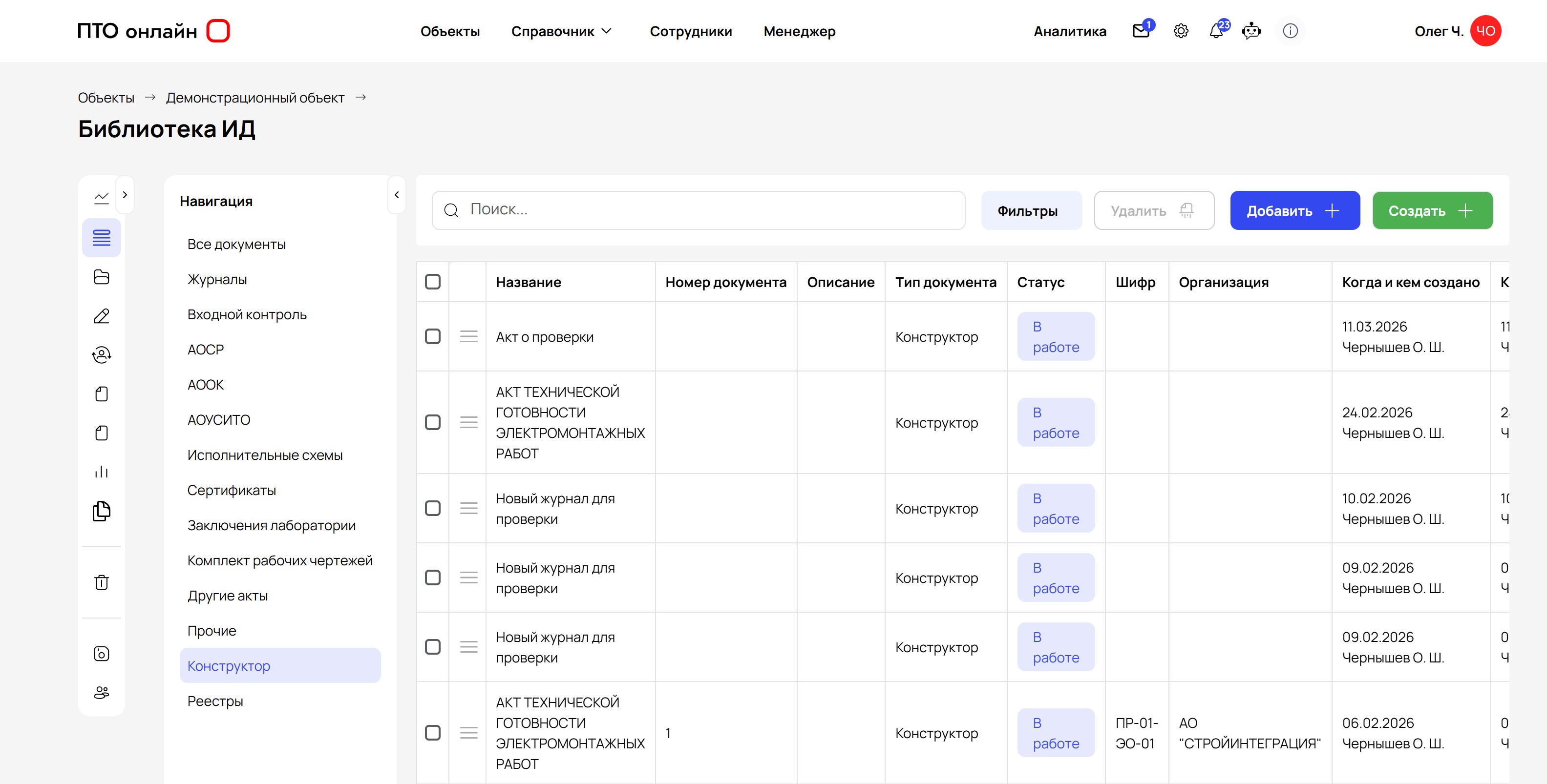
Task: Check the 10.02.2026 Новый журнал row checkbox
Action: (x=432, y=508)
